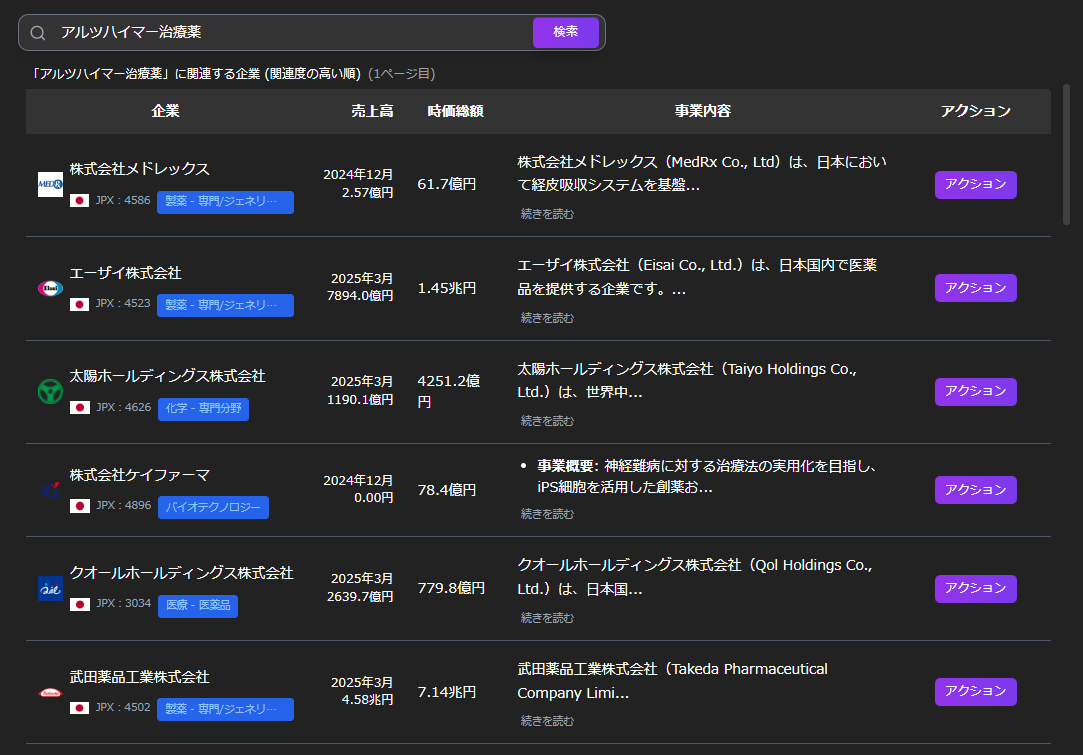The width and height of the screenshot is (1083, 755).
Task: Focus the アルツハイマー治療薬 search input field
Action: pyautogui.click(x=294, y=32)
